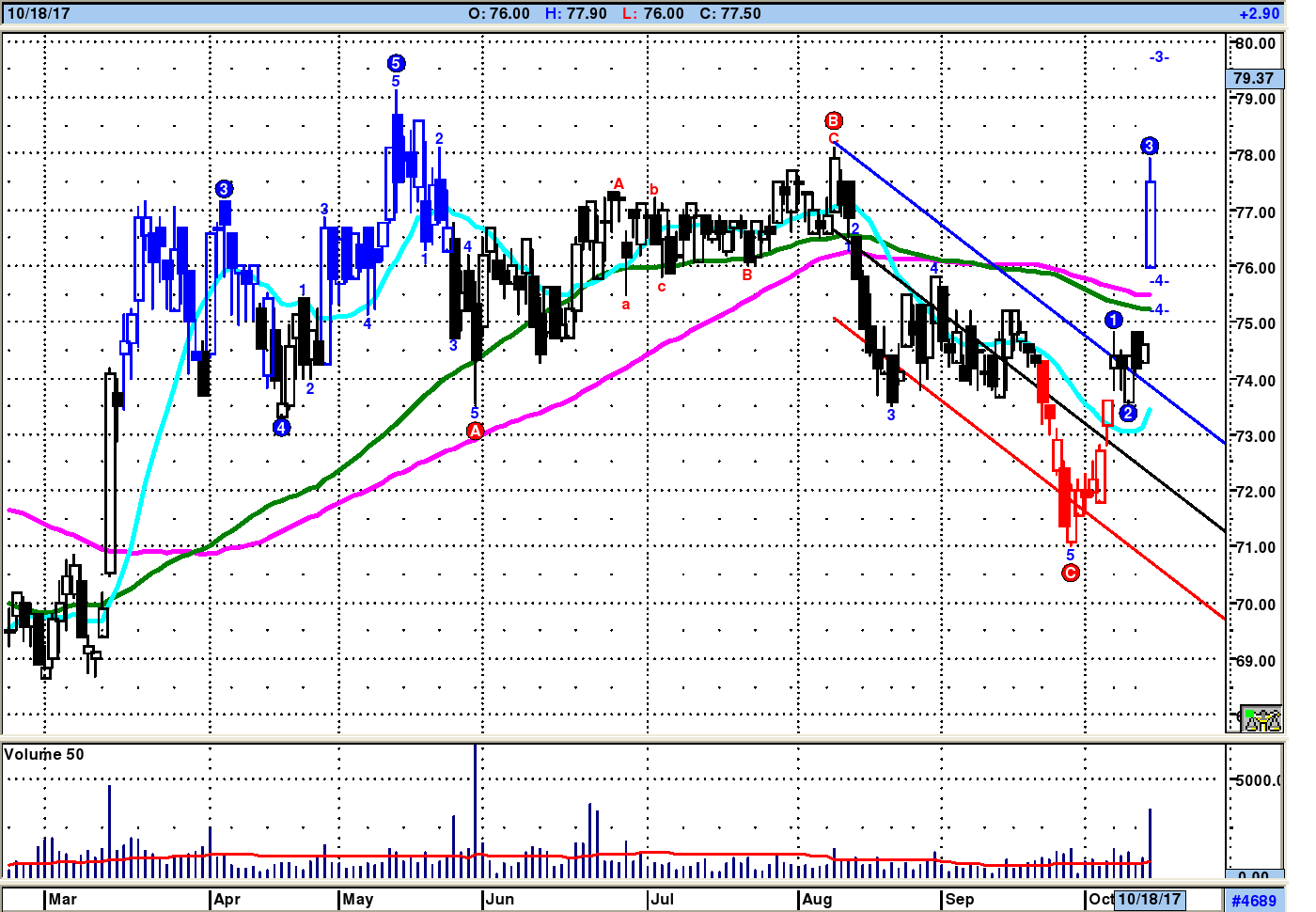Select the circled blue 4 wave label
The width and height of the screenshot is (1316, 912).
pyautogui.click(x=281, y=428)
